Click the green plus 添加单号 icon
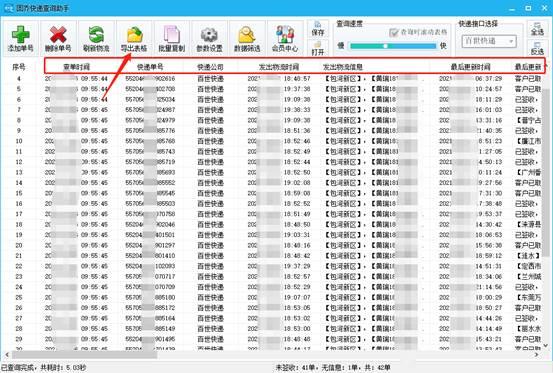 pyautogui.click(x=20, y=38)
